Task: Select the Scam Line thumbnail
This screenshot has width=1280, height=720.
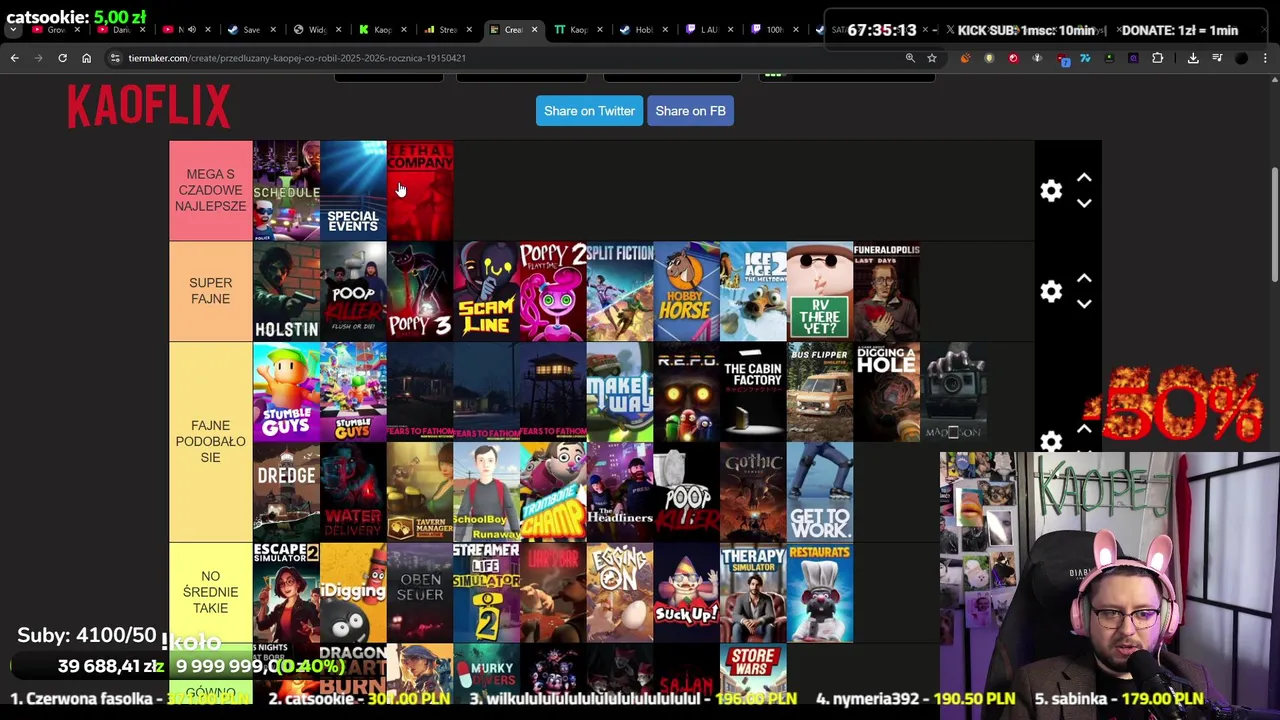Action: pos(486,291)
